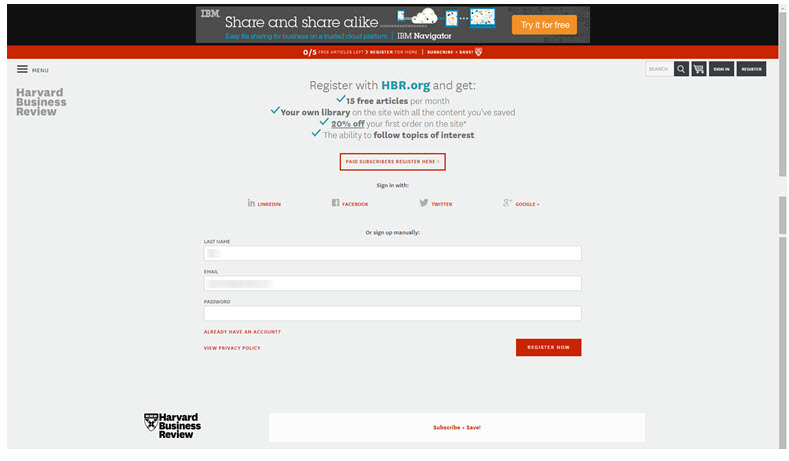The height and width of the screenshot is (461, 789).
Task: Open Already Have an Account link
Action: [242, 332]
